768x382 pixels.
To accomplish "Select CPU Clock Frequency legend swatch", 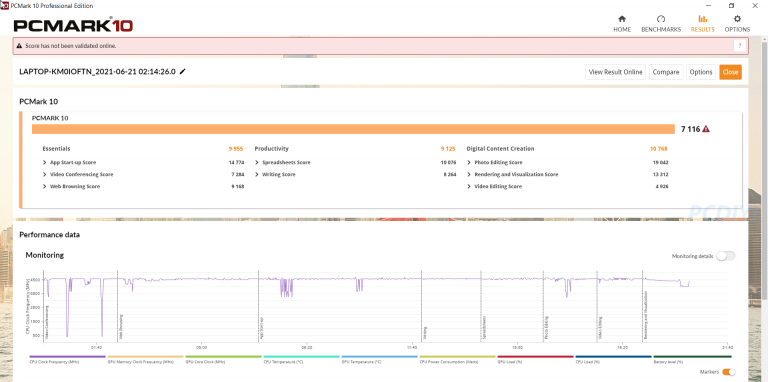I will pos(68,357).
